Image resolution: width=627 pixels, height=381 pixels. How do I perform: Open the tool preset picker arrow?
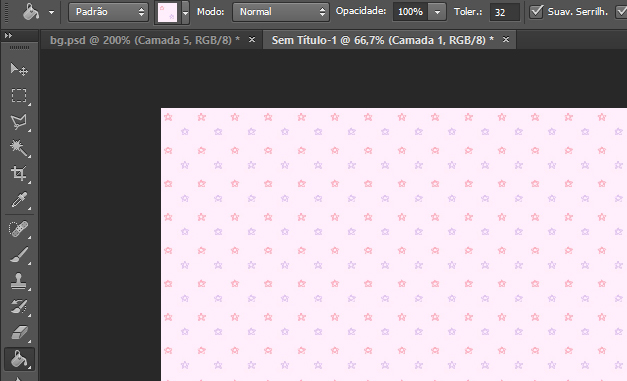51,12
